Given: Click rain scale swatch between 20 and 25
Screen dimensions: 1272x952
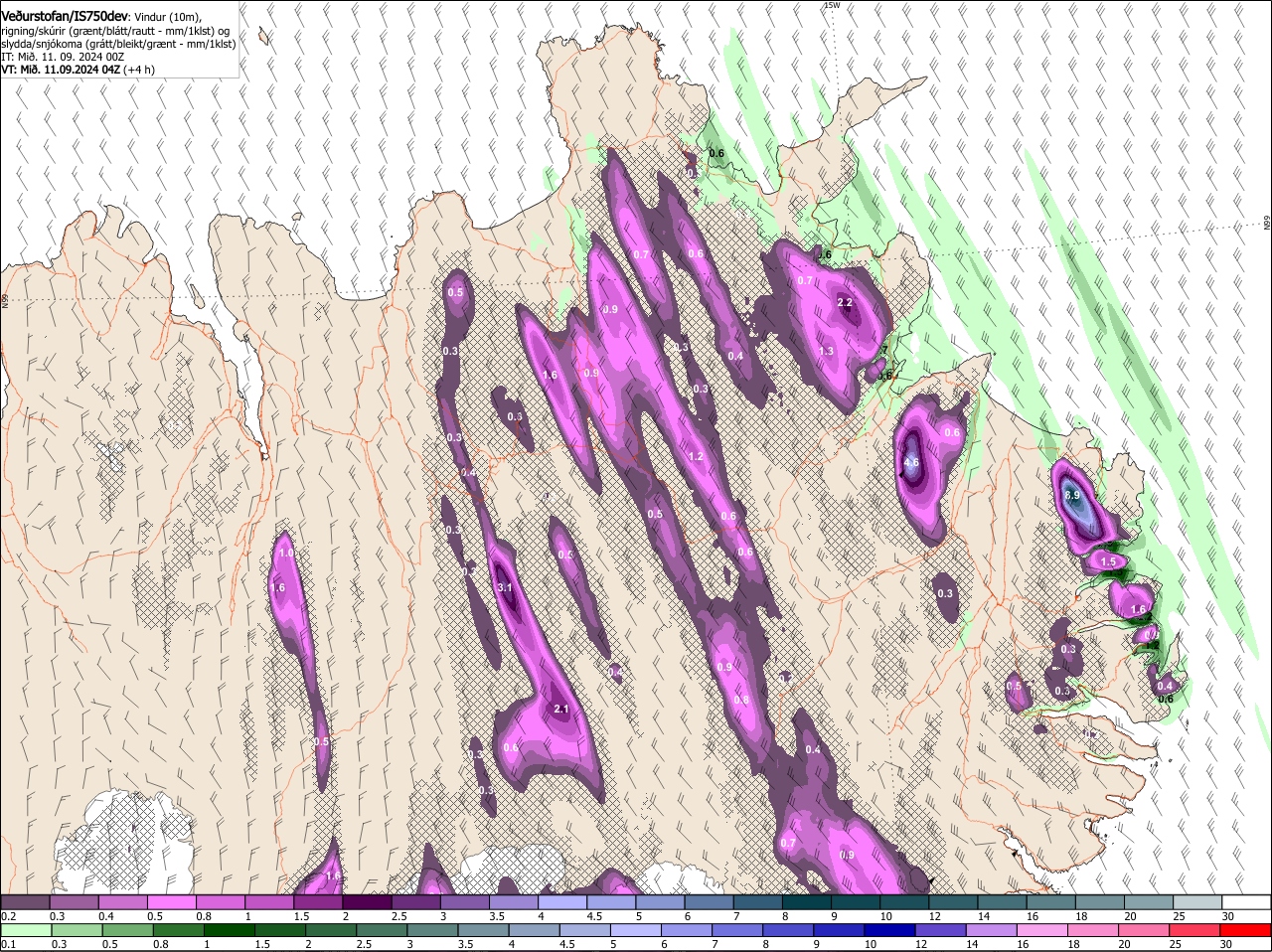Looking at the screenshot, I should click(x=1146, y=930).
